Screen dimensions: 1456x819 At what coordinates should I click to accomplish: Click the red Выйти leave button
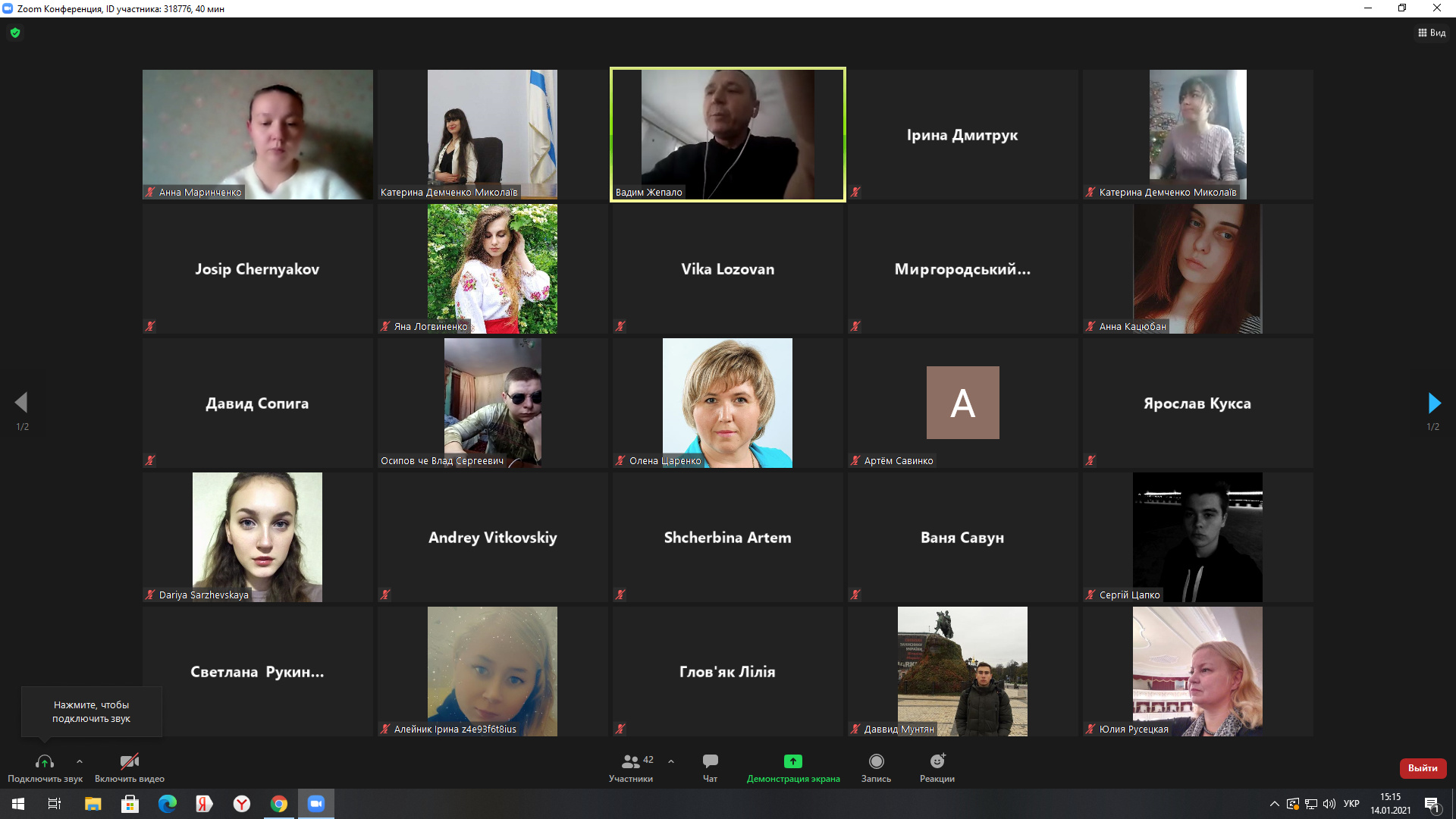(1423, 768)
